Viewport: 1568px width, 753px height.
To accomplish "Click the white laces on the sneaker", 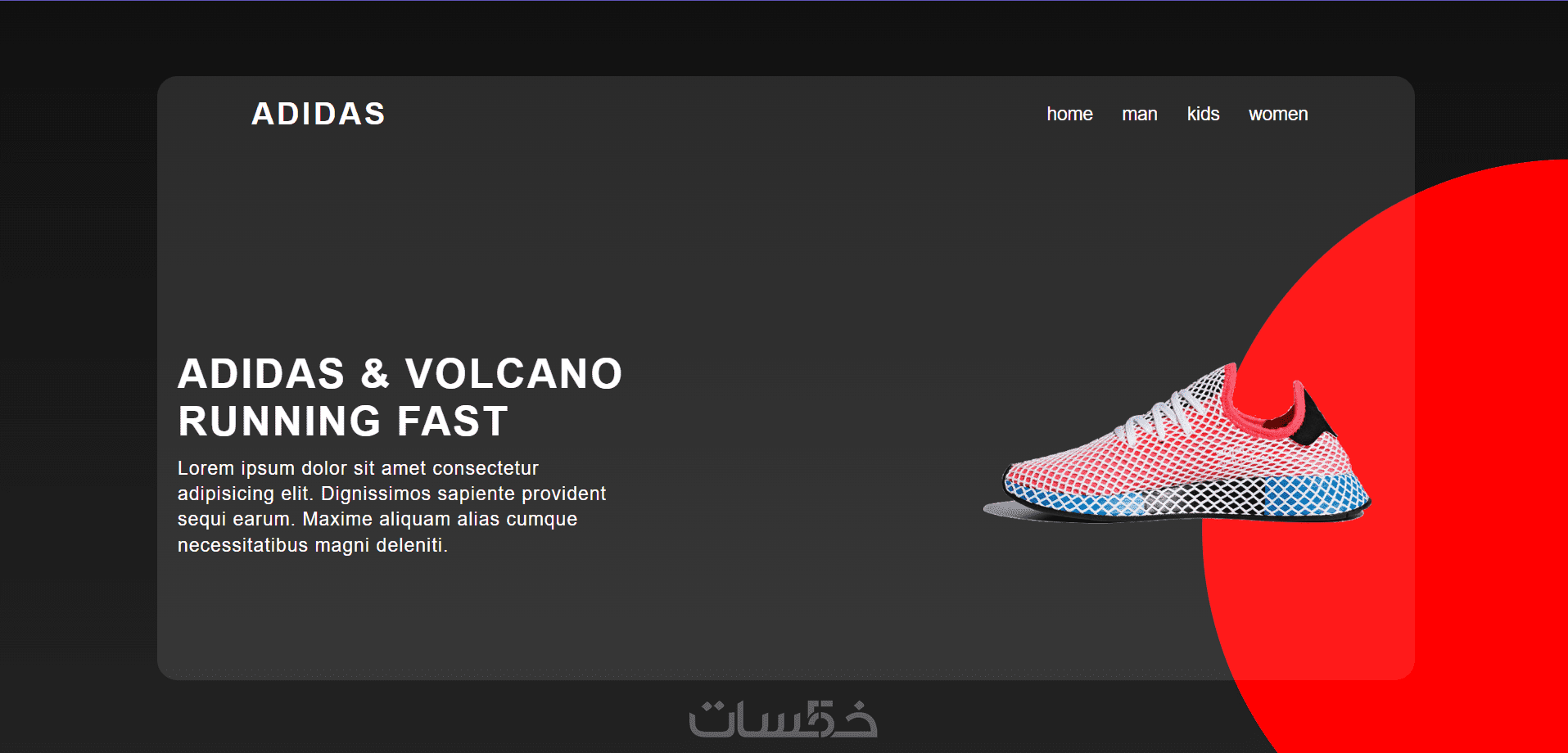I will 1163,413.
